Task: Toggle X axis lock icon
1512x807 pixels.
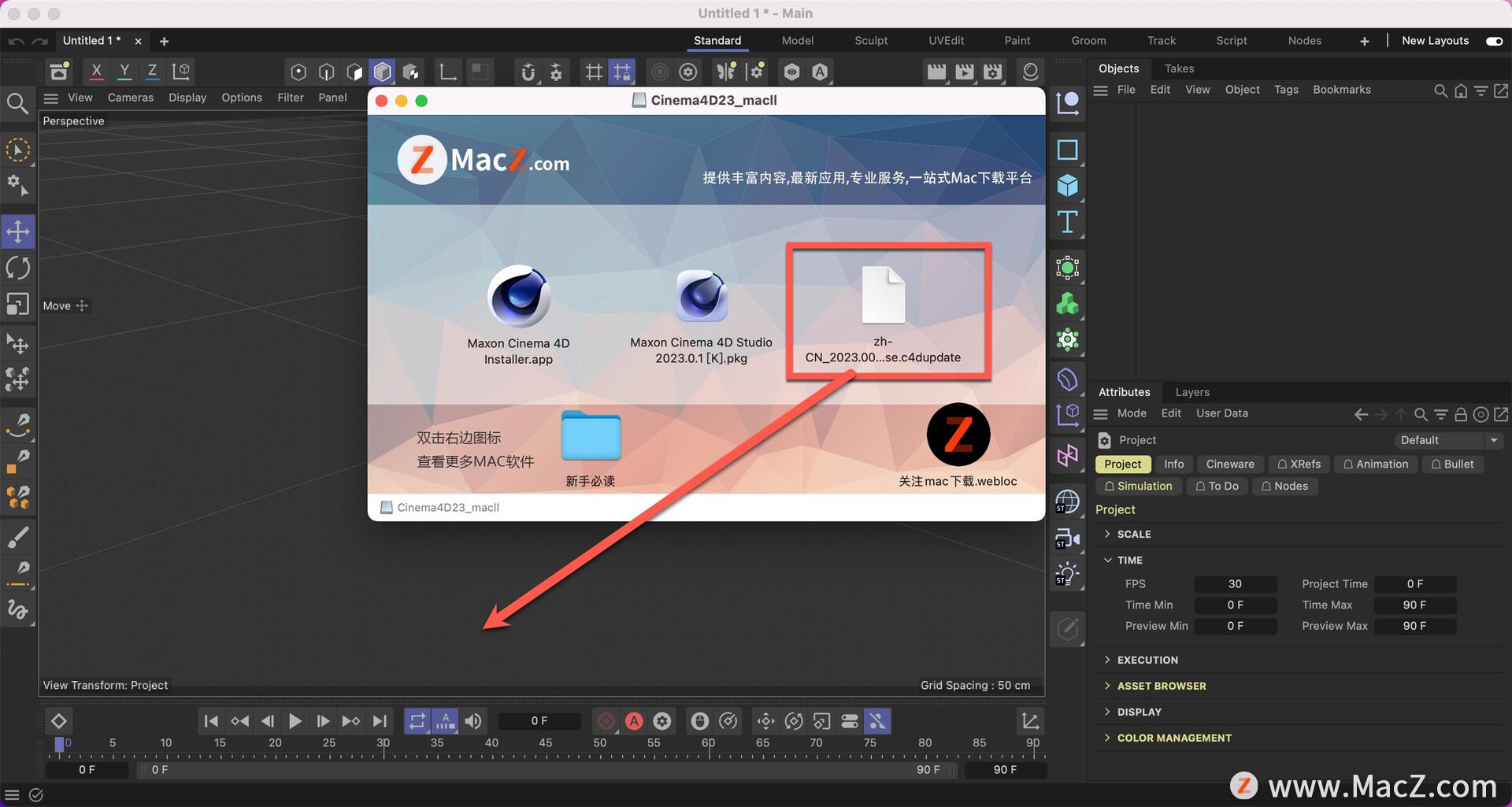Action: coord(96,72)
